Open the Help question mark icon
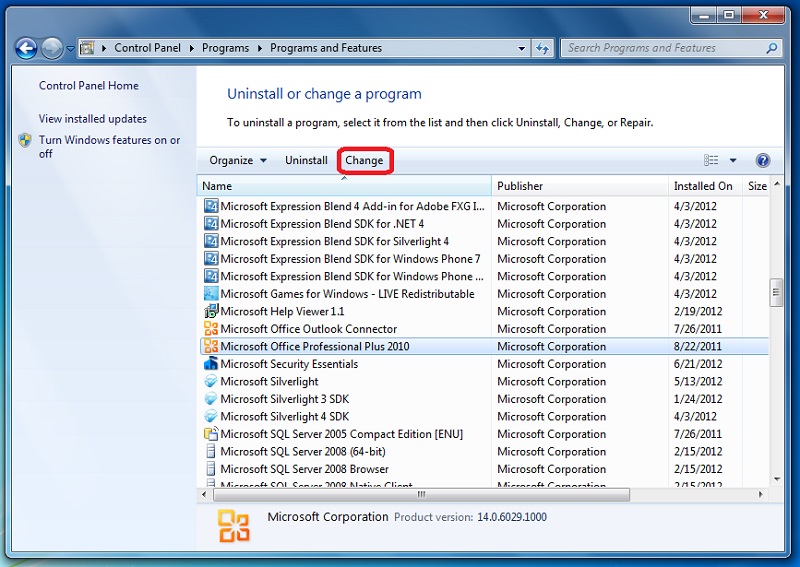 pos(762,161)
